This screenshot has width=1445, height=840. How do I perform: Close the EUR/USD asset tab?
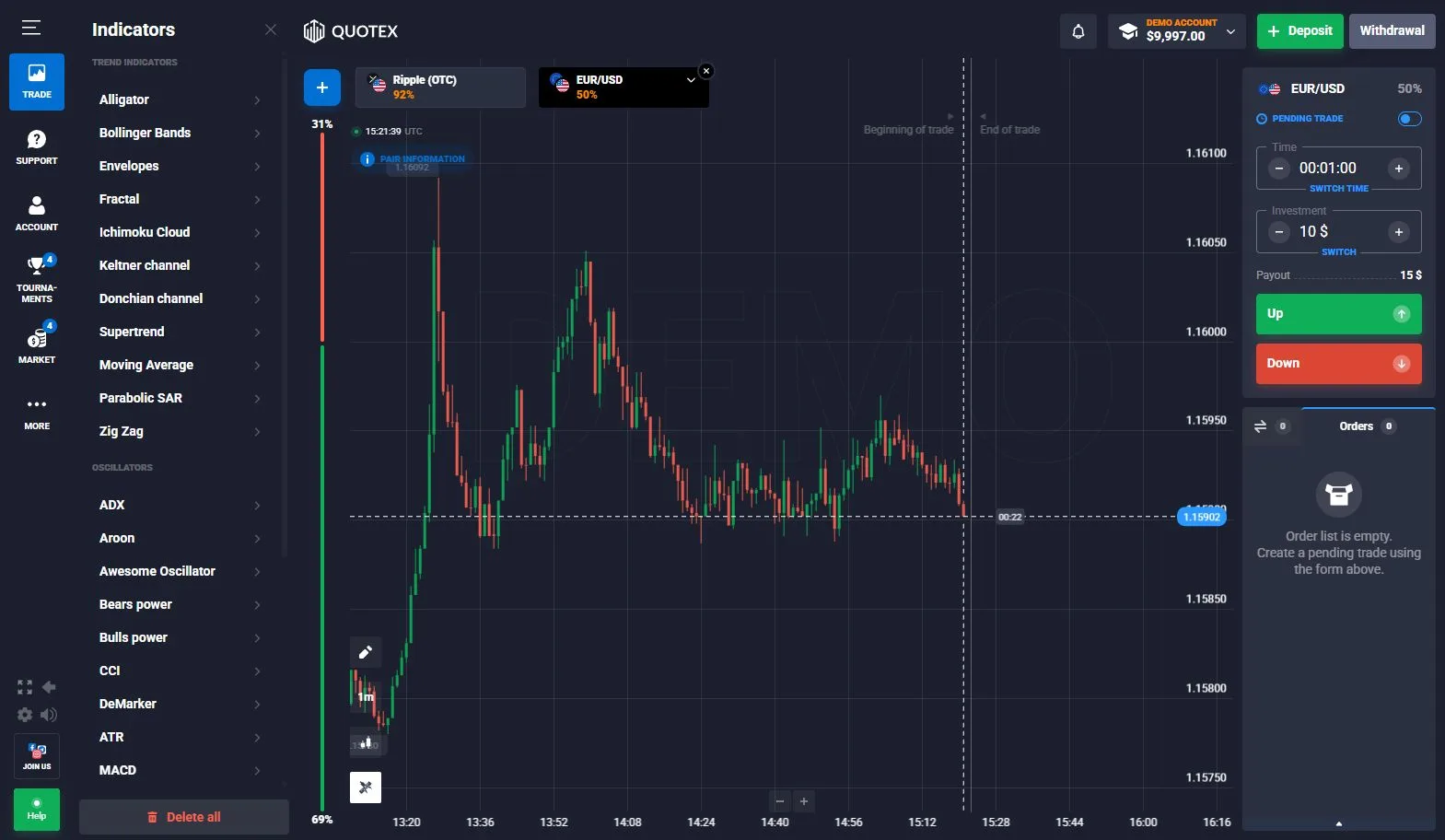click(706, 71)
